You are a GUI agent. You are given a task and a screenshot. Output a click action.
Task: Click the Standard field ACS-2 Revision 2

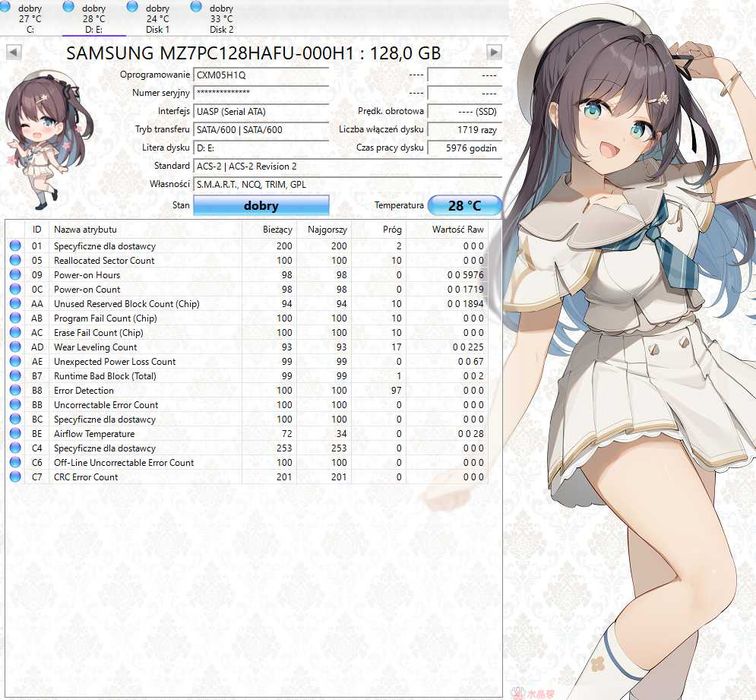347,166
